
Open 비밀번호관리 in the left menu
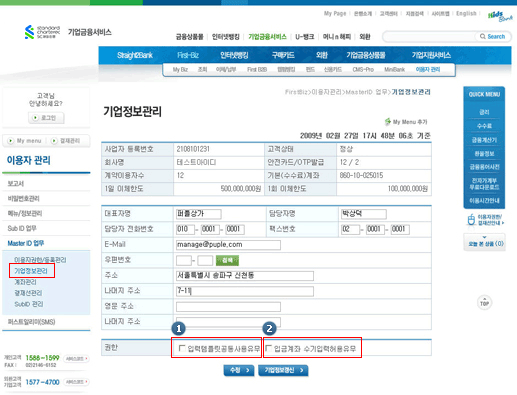[x=23, y=199]
